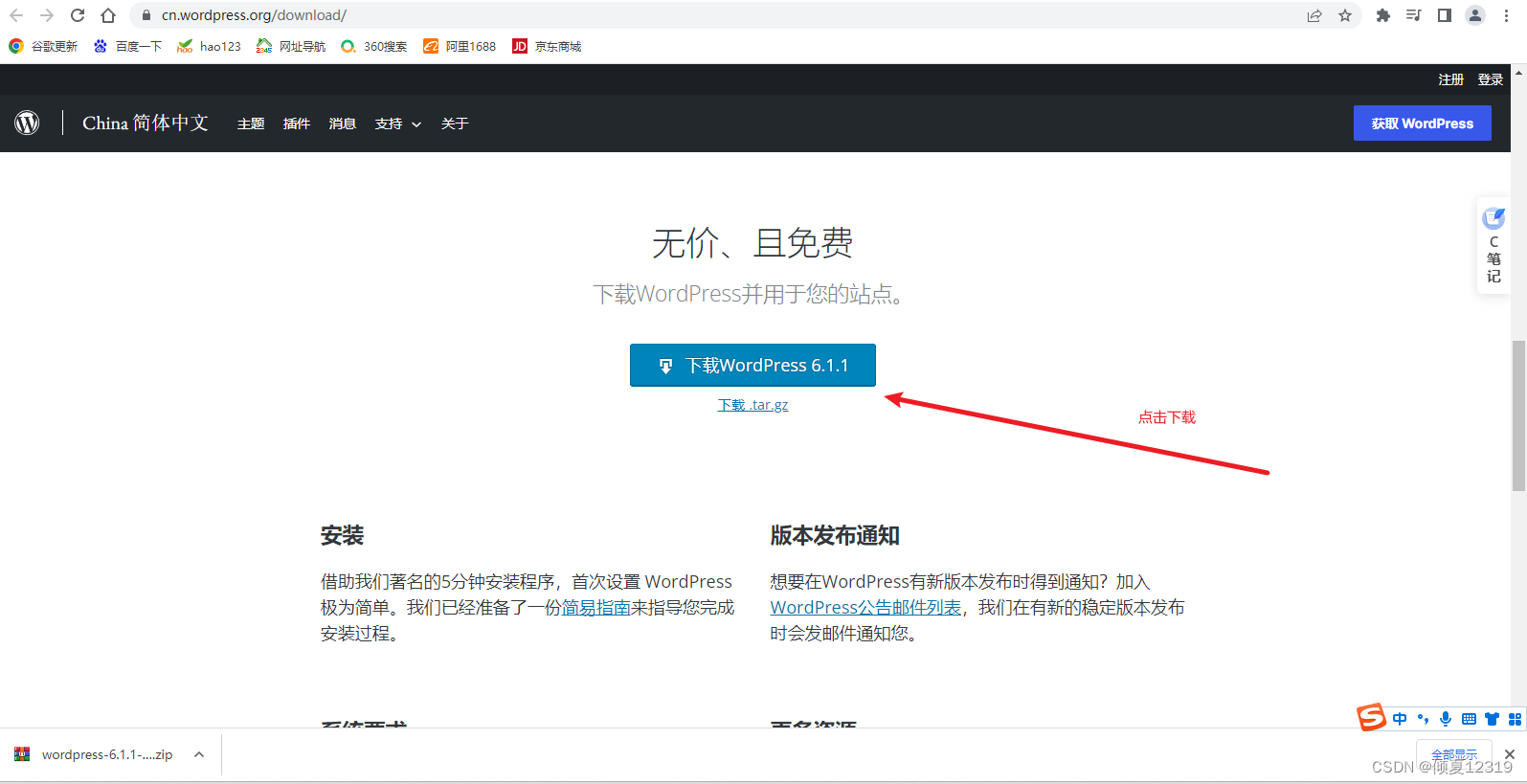Click the 下载 .tar.gz link

point(752,405)
